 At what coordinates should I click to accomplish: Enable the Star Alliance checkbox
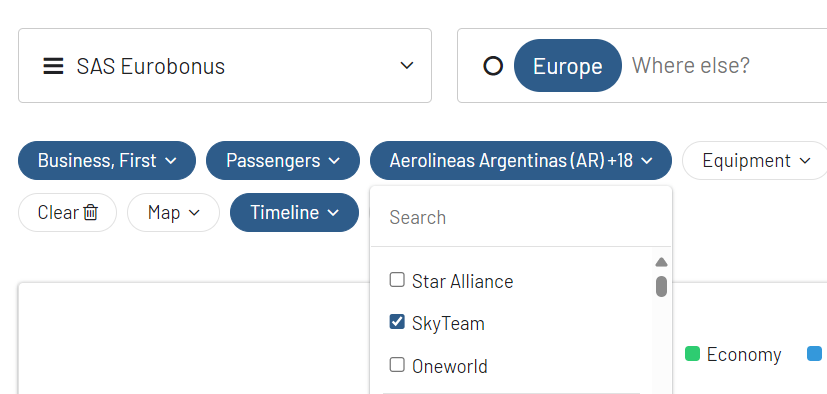(x=397, y=280)
